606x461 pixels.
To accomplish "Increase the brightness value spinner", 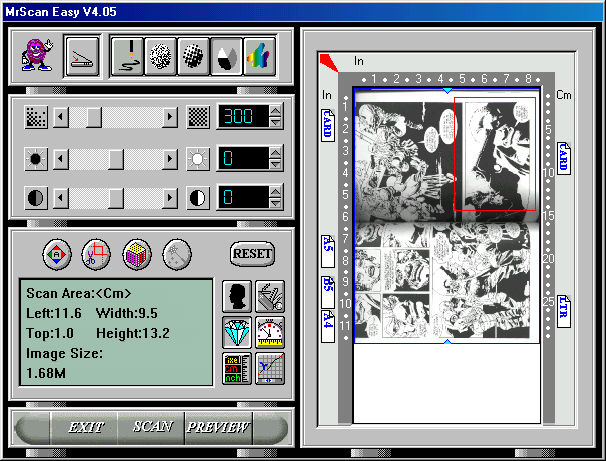I will click(276, 153).
